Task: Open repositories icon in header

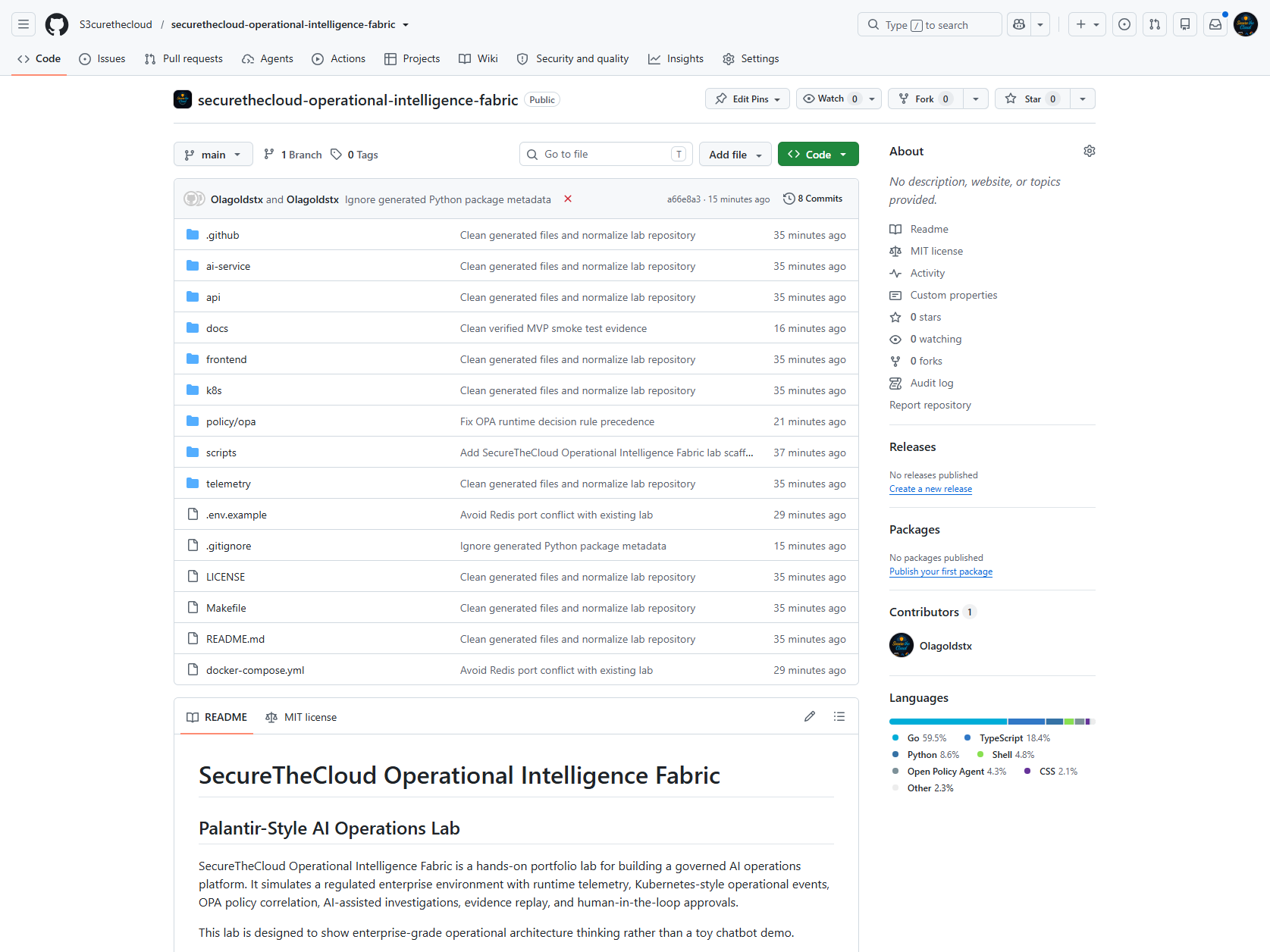Action: [1185, 24]
